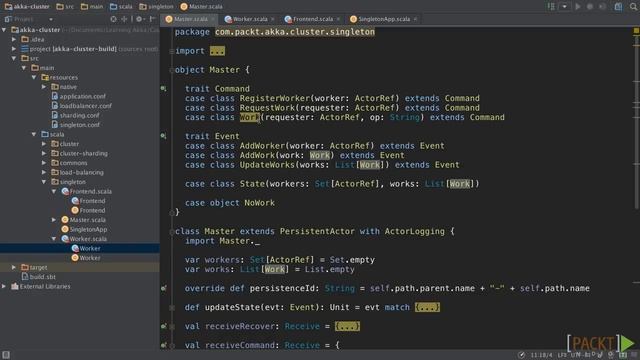This screenshot has height=360, width=640.
Task: Click the Scroll from Source target icon
Action: 113,19
